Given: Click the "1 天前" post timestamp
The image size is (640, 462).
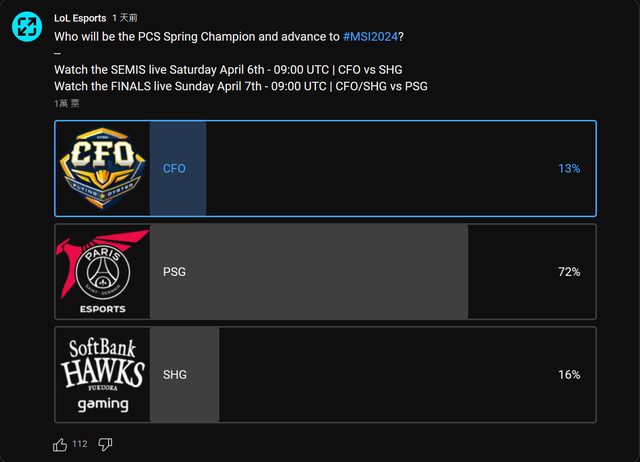Looking at the screenshot, I should [x=125, y=18].
